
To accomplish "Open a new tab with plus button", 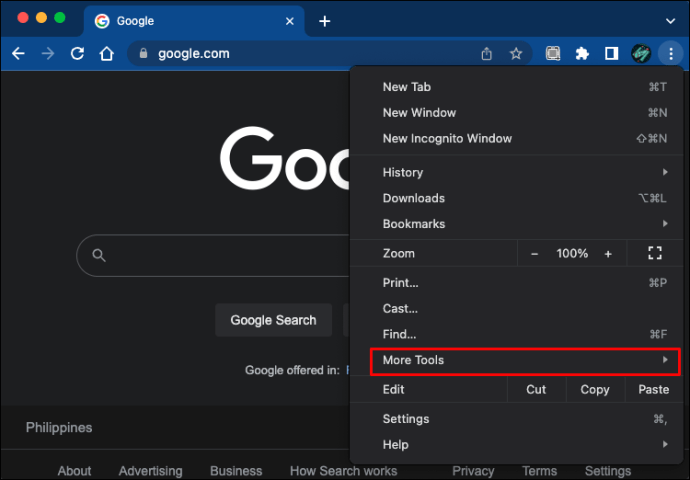I will (x=324, y=21).
